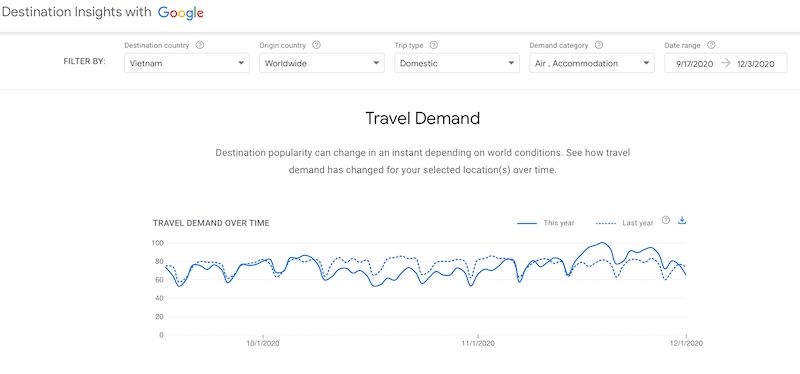Open Trip type dropdown showing Domestic
This screenshot has height=374, width=800.
tap(457, 63)
